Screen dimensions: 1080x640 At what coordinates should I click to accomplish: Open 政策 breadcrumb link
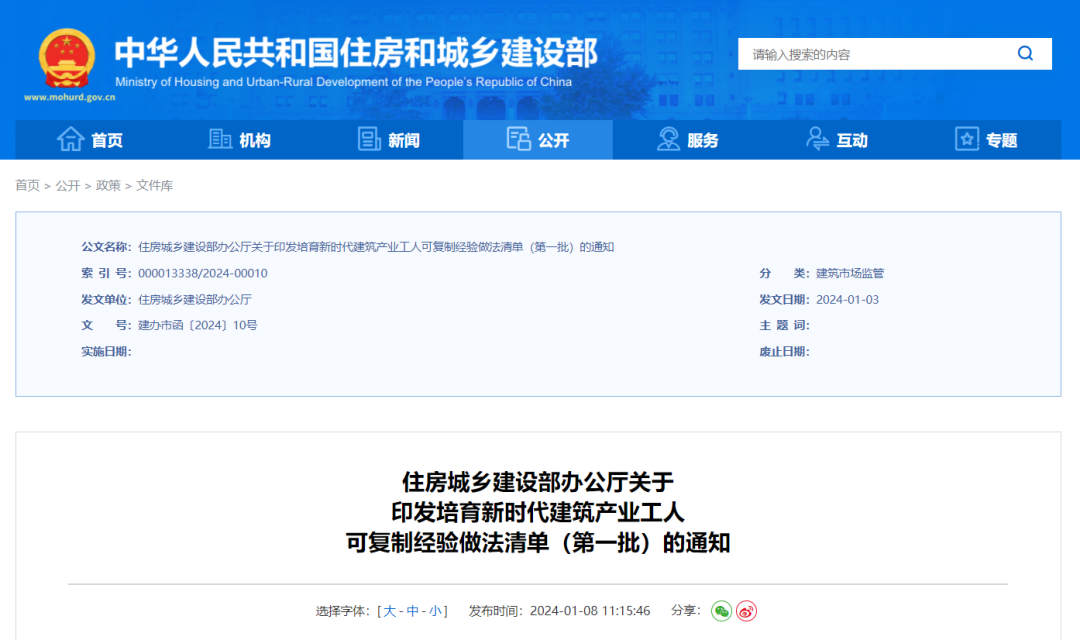point(108,186)
